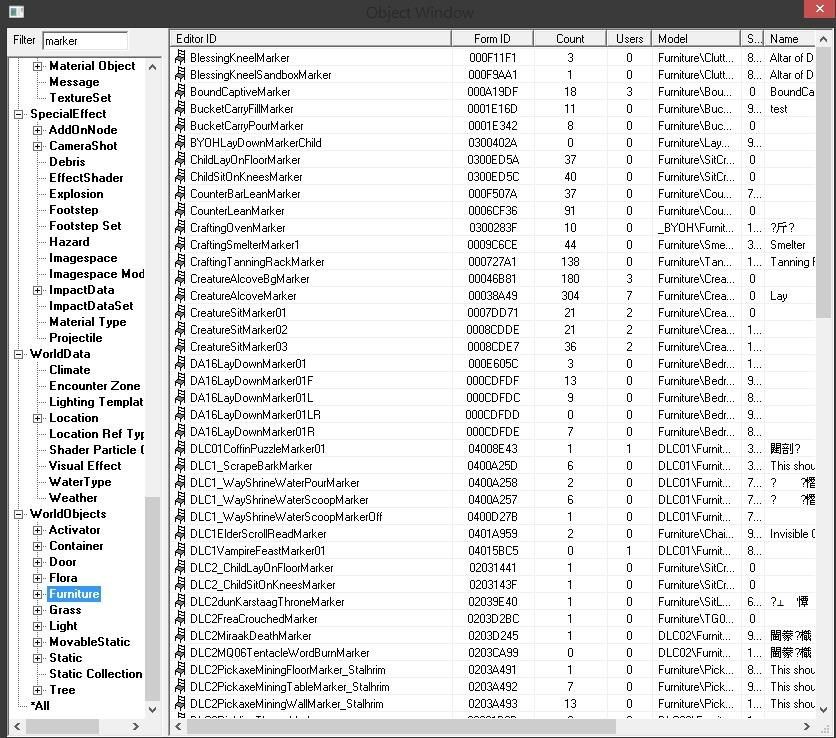Expand the ImpactData tree node

coord(37,290)
